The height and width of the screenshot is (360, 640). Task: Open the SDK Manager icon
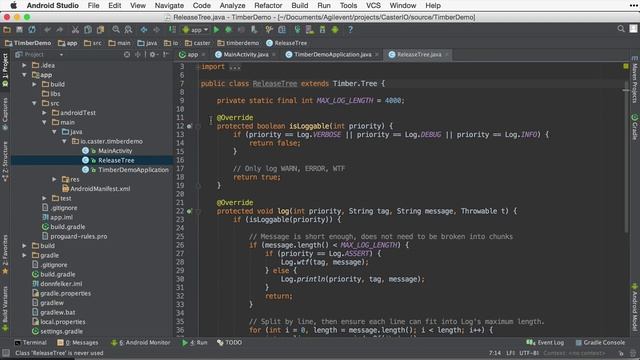click(322, 30)
